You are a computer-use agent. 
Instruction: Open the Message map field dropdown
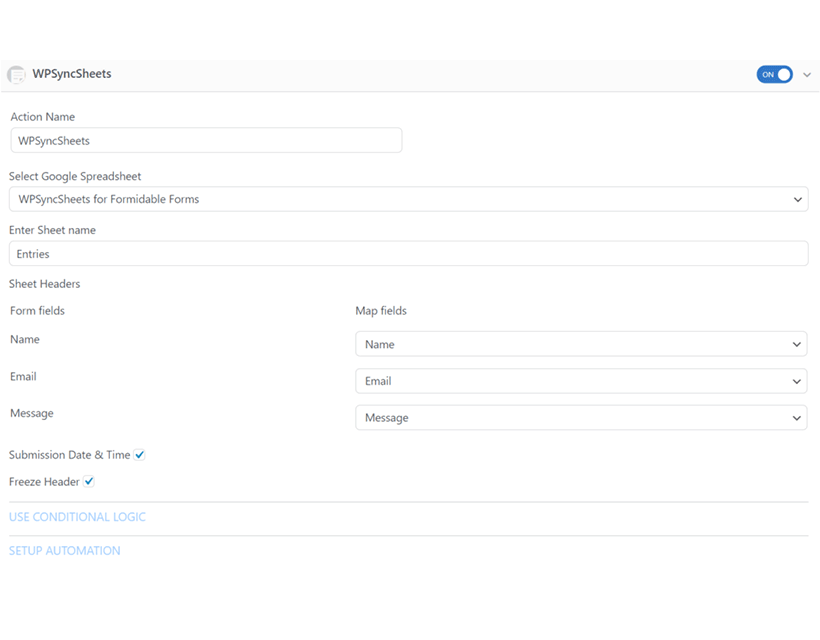581,418
